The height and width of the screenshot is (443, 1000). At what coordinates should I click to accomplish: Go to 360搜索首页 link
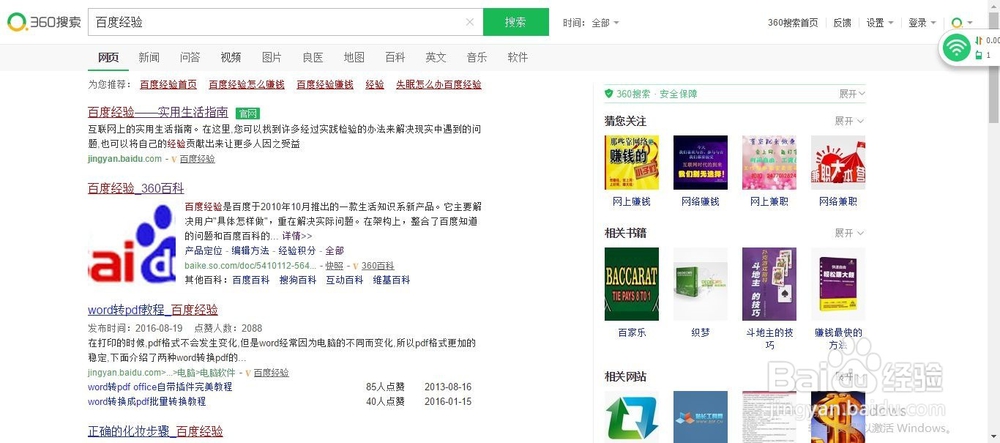click(x=793, y=23)
